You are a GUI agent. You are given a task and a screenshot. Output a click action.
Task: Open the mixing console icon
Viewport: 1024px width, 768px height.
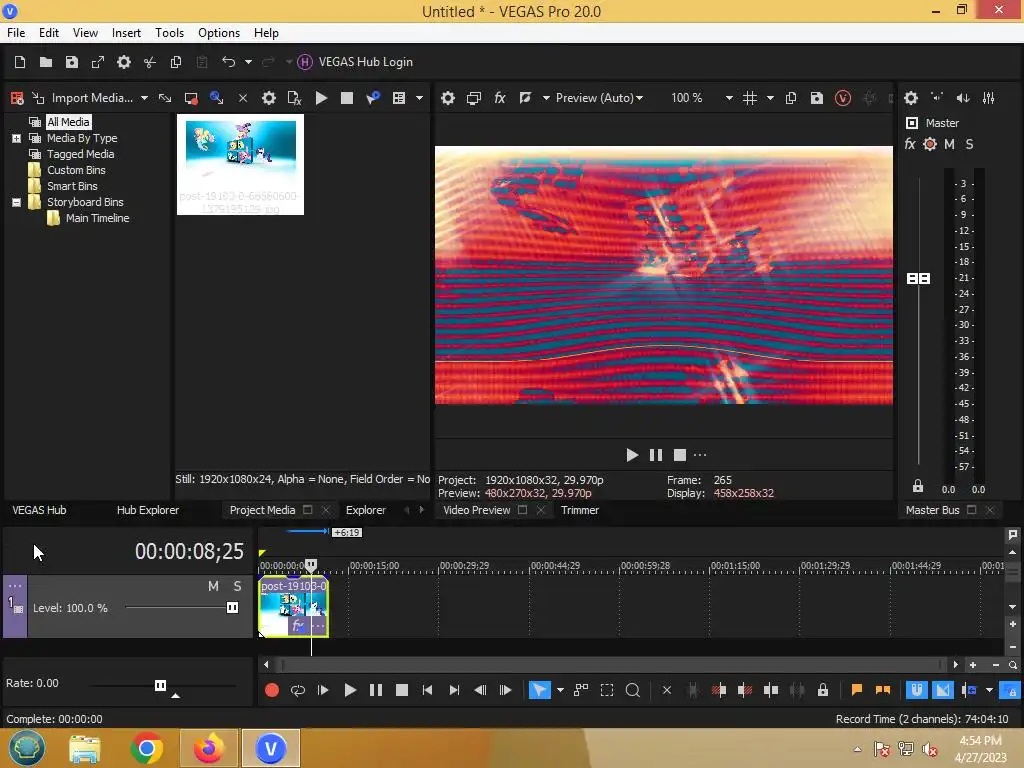pyautogui.click(x=989, y=98)
